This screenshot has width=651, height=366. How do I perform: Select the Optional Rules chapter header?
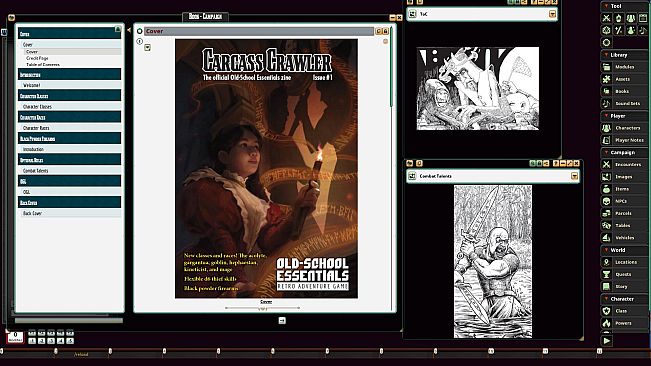(x=69, y=160)
